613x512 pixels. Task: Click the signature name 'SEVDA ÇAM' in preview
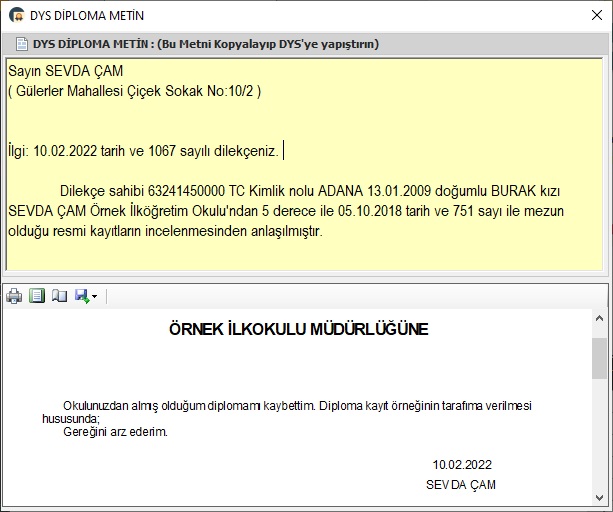click(461, 485)
